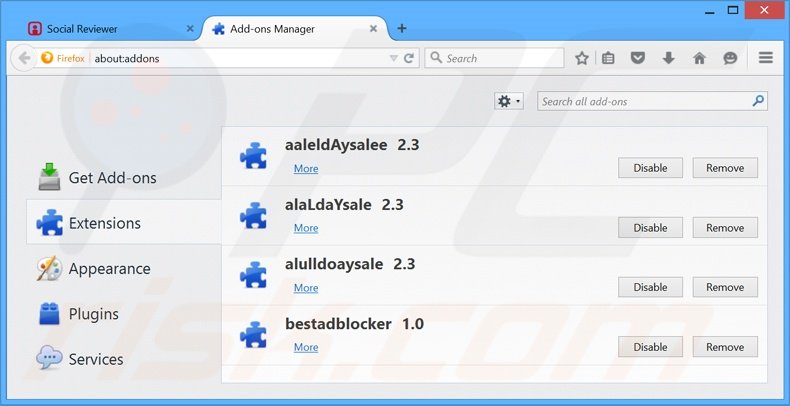The width and height of the screenshot is (790, 406).
Task: Close the Add-ons Manager tab
Action: point(373,29)
